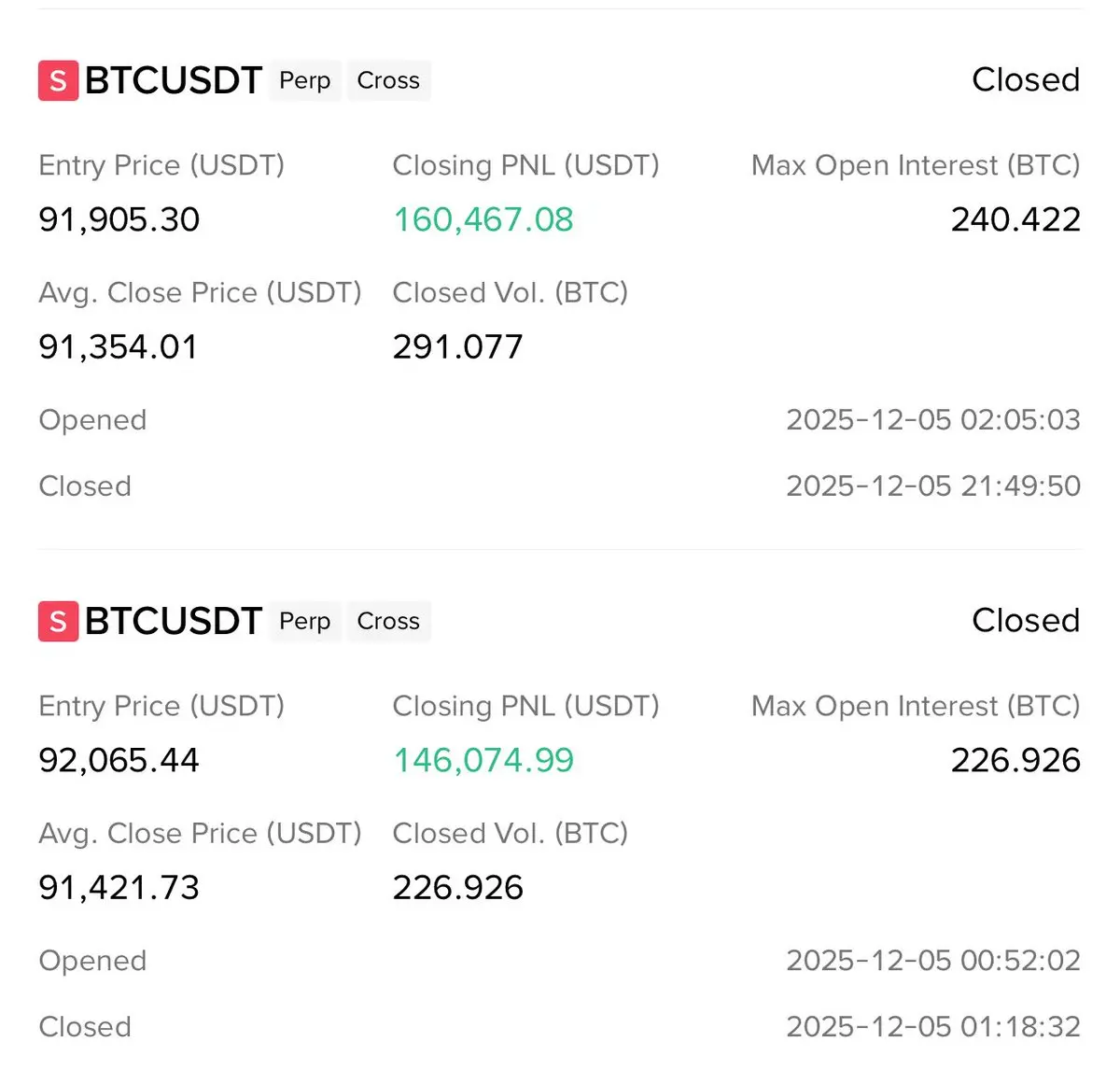Image resolution: width=1120 pixels, height=1084 pixels.
Task: Tap the Max Open Interest (BTC) label in second card
Action: [916, 707]
